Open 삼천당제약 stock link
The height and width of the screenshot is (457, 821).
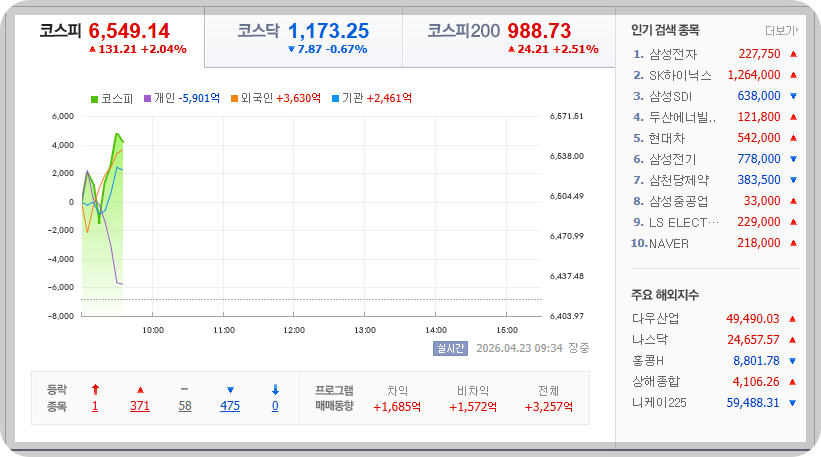pyautogui.click(x=679, y=180)
